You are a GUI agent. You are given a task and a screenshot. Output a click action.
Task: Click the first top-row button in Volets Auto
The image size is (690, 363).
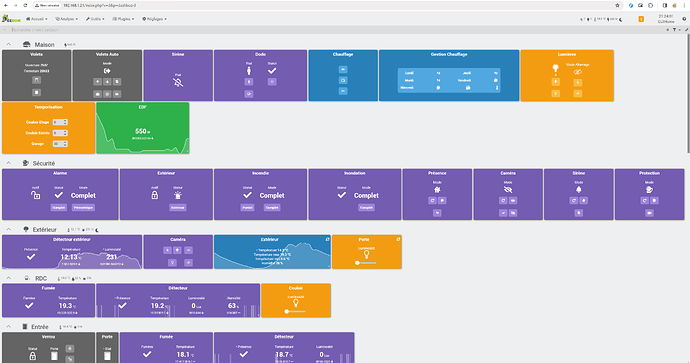97,82
